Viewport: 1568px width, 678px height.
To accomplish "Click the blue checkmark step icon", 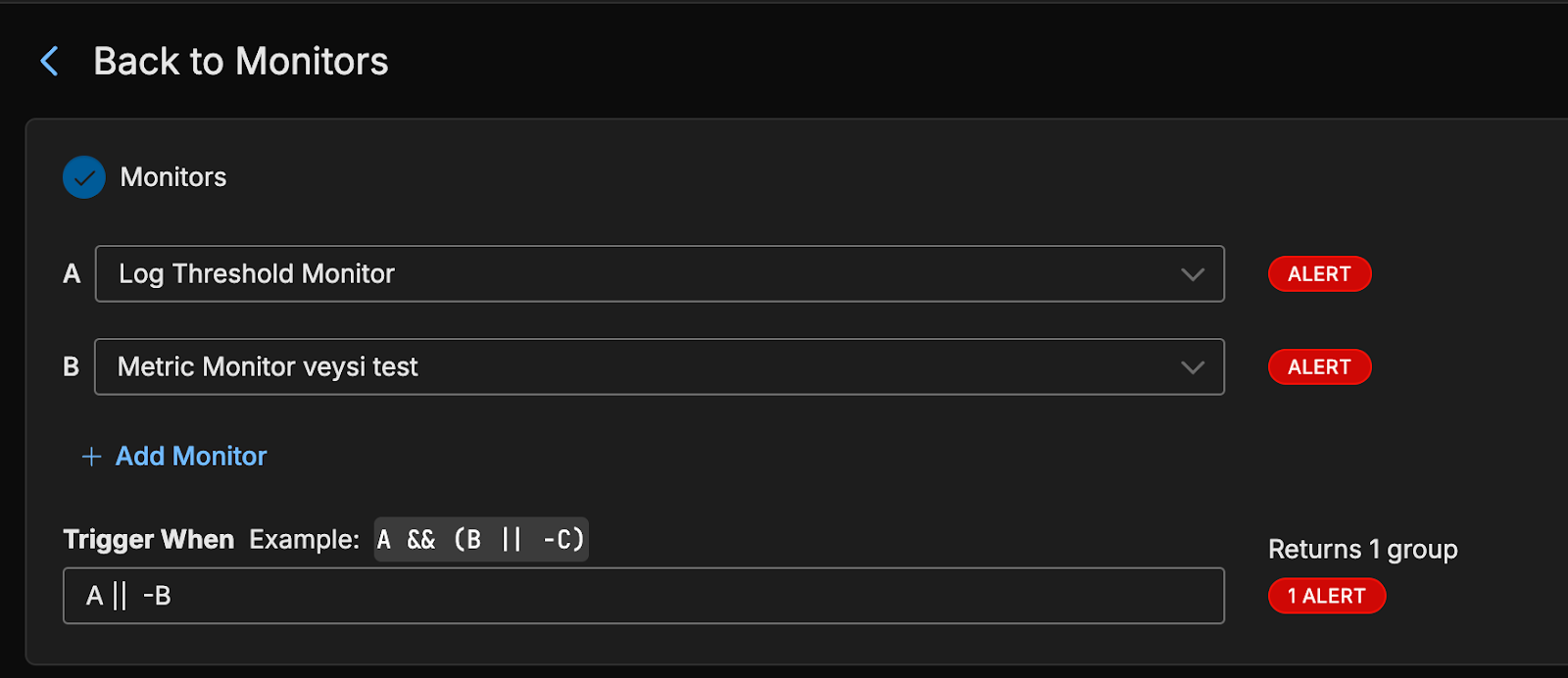I will pyautogui.click(x=84, y=177).
